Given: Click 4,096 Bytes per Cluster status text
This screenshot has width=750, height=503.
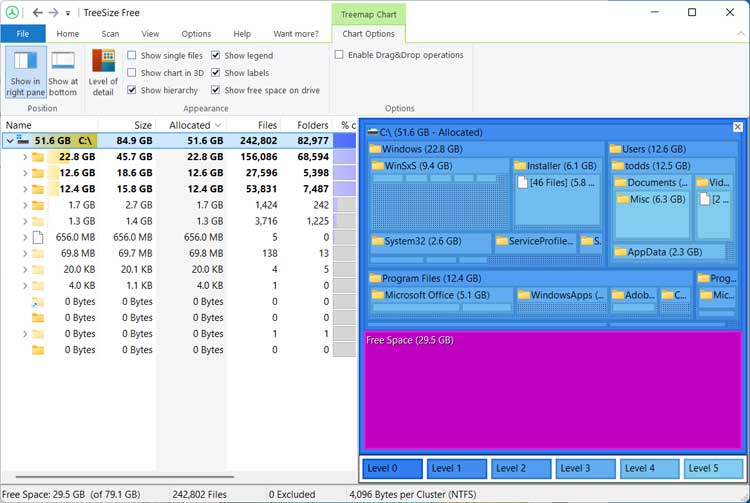Looking at the screenshot, I should tap(412, 494).
